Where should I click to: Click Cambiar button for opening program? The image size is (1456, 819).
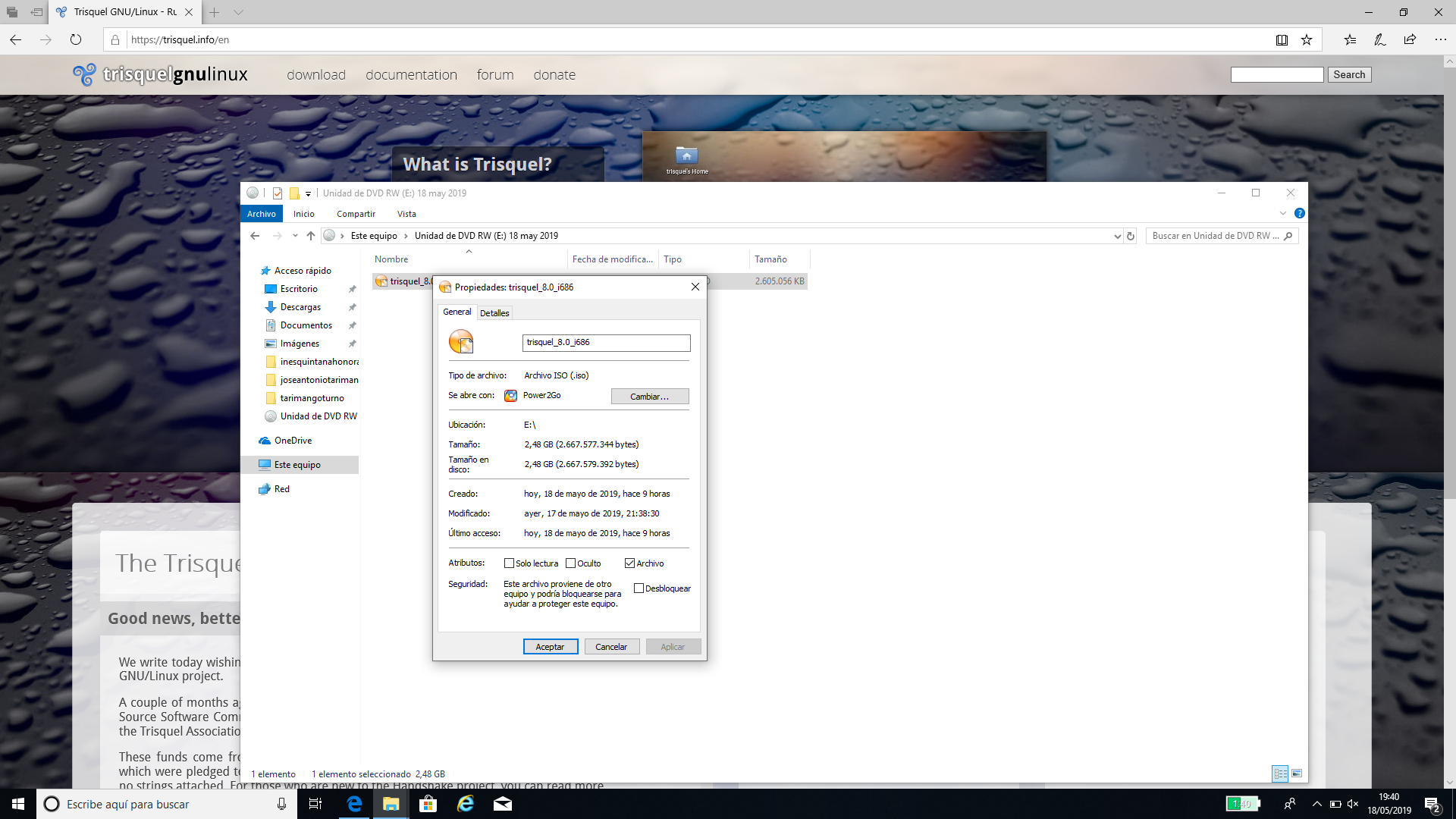click(650, 397)
